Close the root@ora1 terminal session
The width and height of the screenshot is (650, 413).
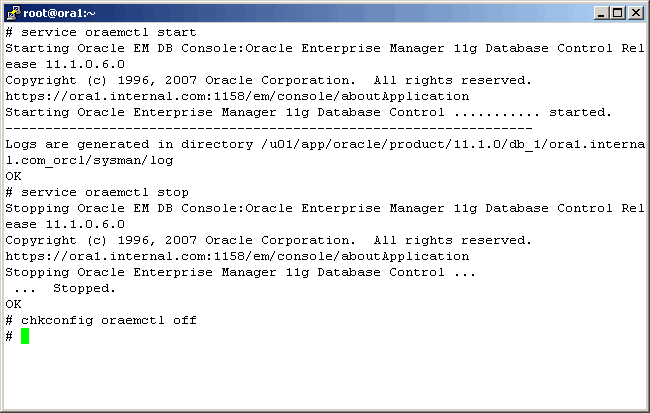[635, 12]
